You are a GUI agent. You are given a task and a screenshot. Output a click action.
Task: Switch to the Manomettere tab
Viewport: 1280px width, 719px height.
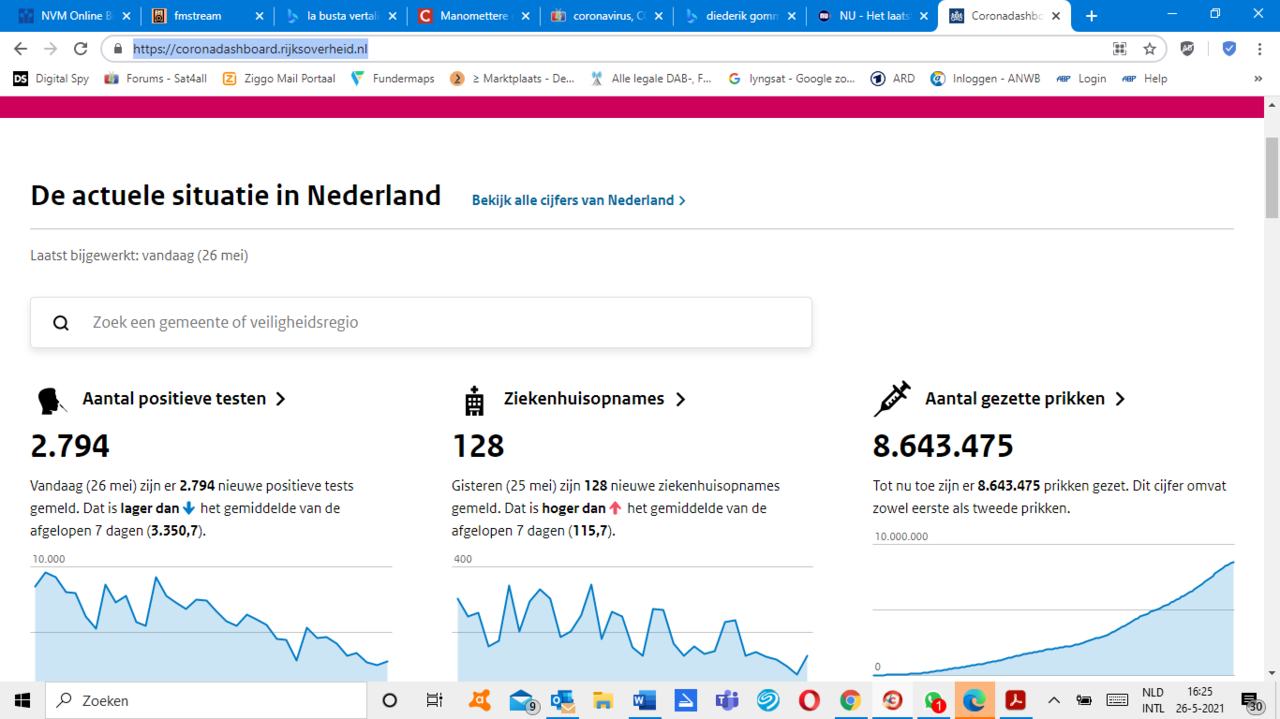(470, 16)
